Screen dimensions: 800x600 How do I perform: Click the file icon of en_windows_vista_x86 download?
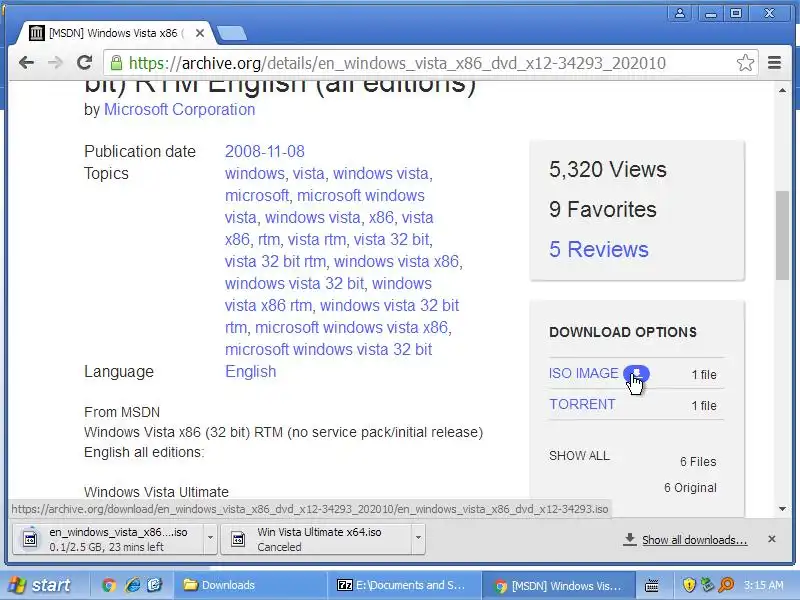30,538
